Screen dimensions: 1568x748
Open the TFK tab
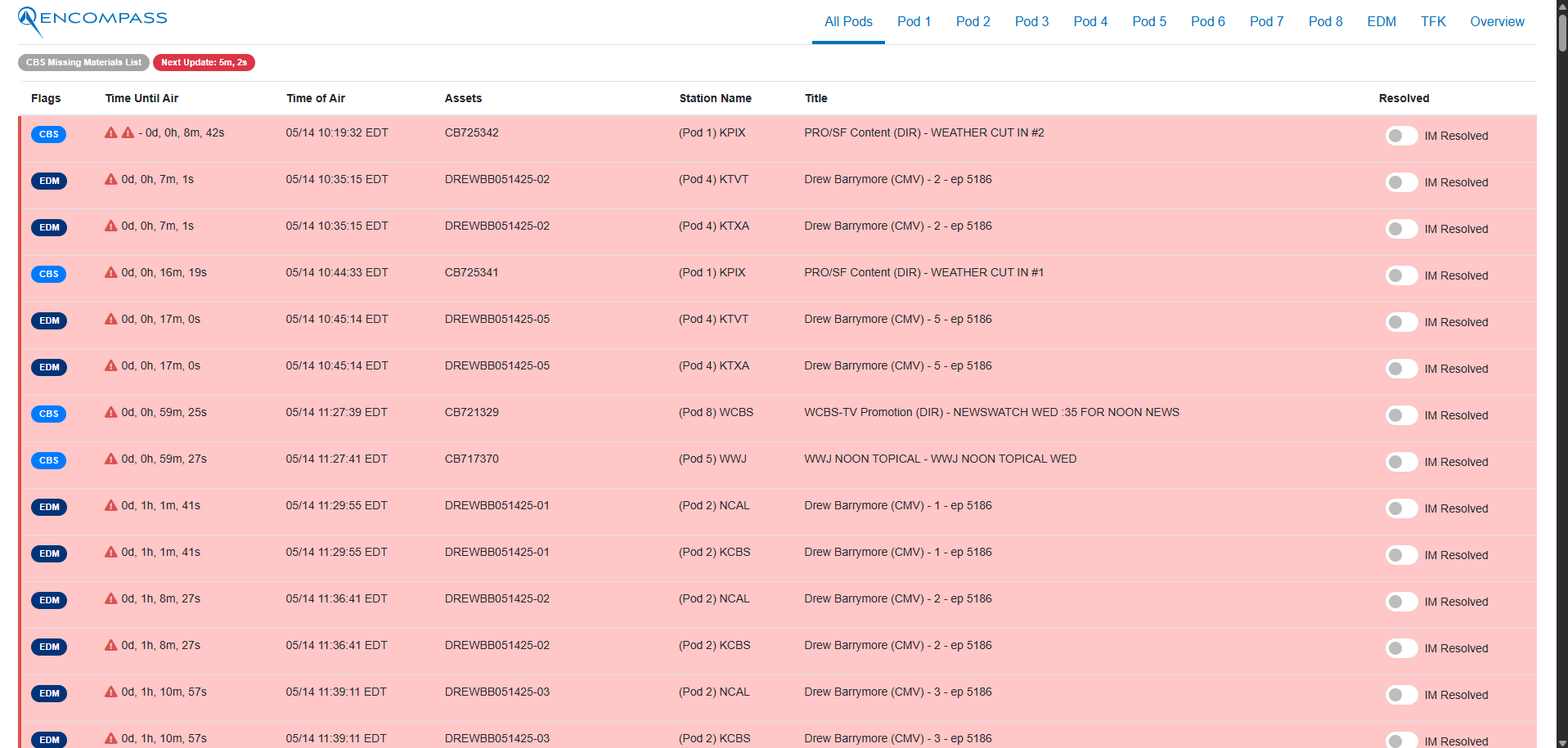coord(1432,21)
